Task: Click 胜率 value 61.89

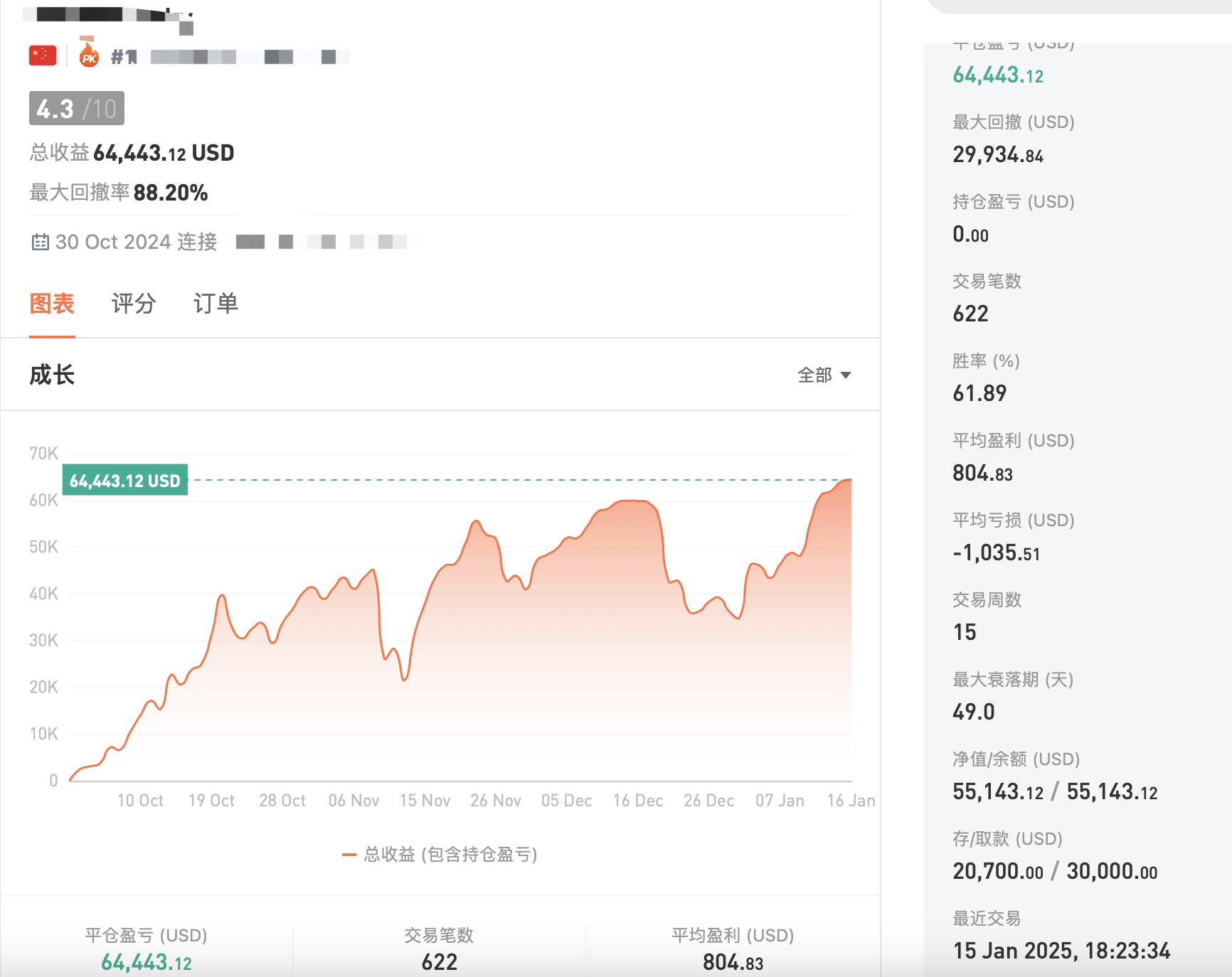Action: pos(979,393)
